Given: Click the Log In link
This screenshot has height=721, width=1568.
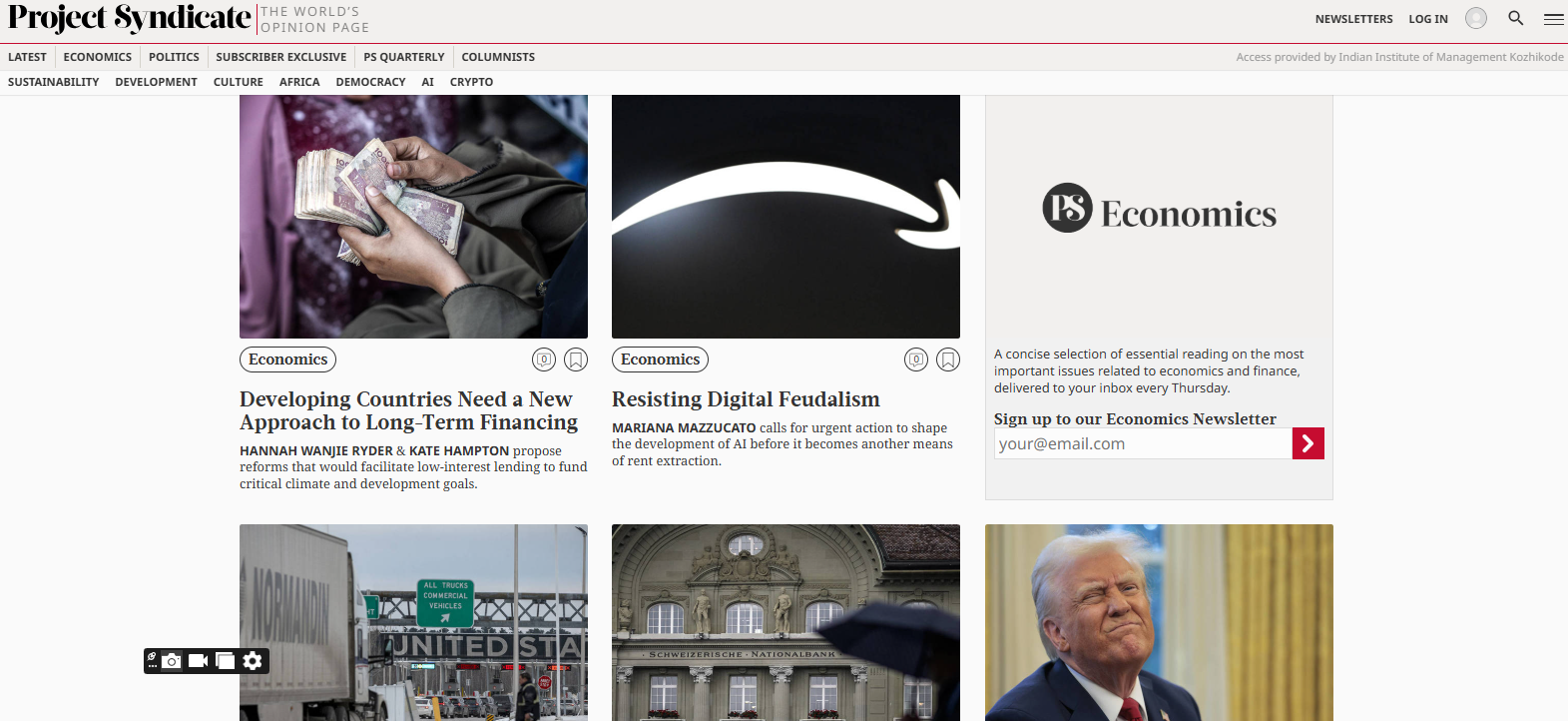Looking at the screenshot, I should pos(1428,19).
